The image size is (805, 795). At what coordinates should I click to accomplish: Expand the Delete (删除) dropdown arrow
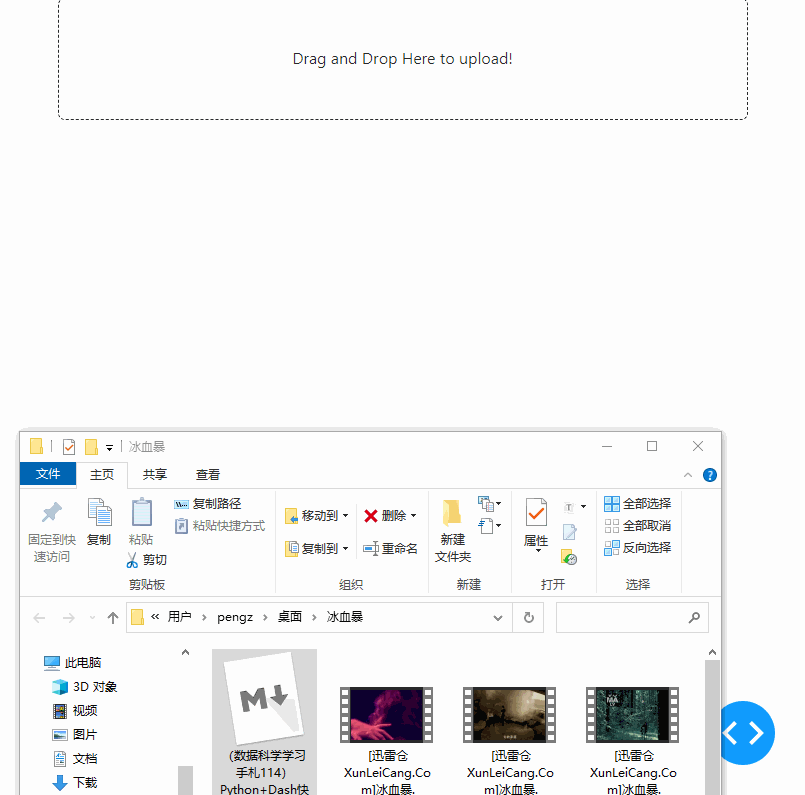(x=414, y=516)
